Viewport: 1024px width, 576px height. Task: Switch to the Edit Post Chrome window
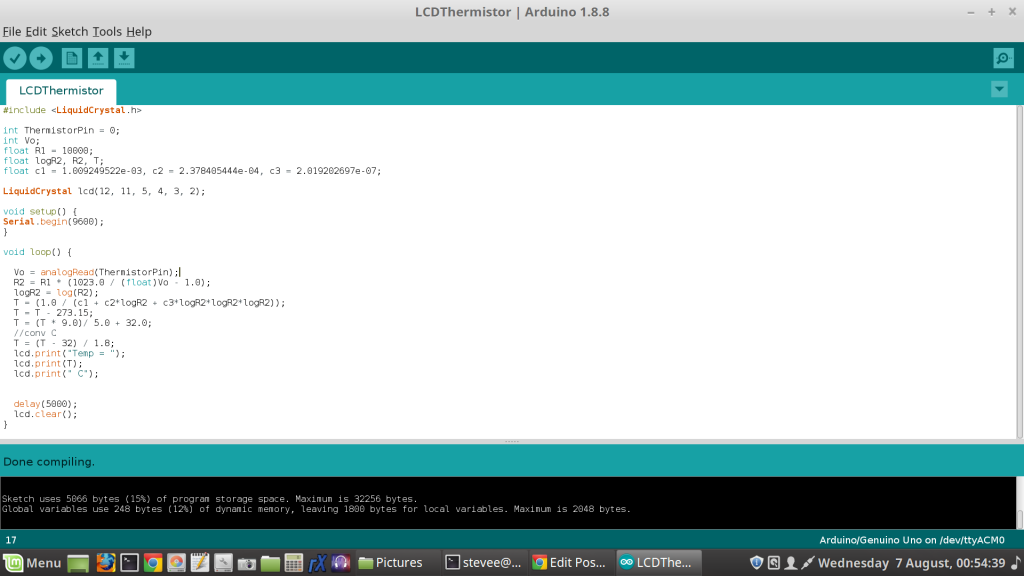568,563
